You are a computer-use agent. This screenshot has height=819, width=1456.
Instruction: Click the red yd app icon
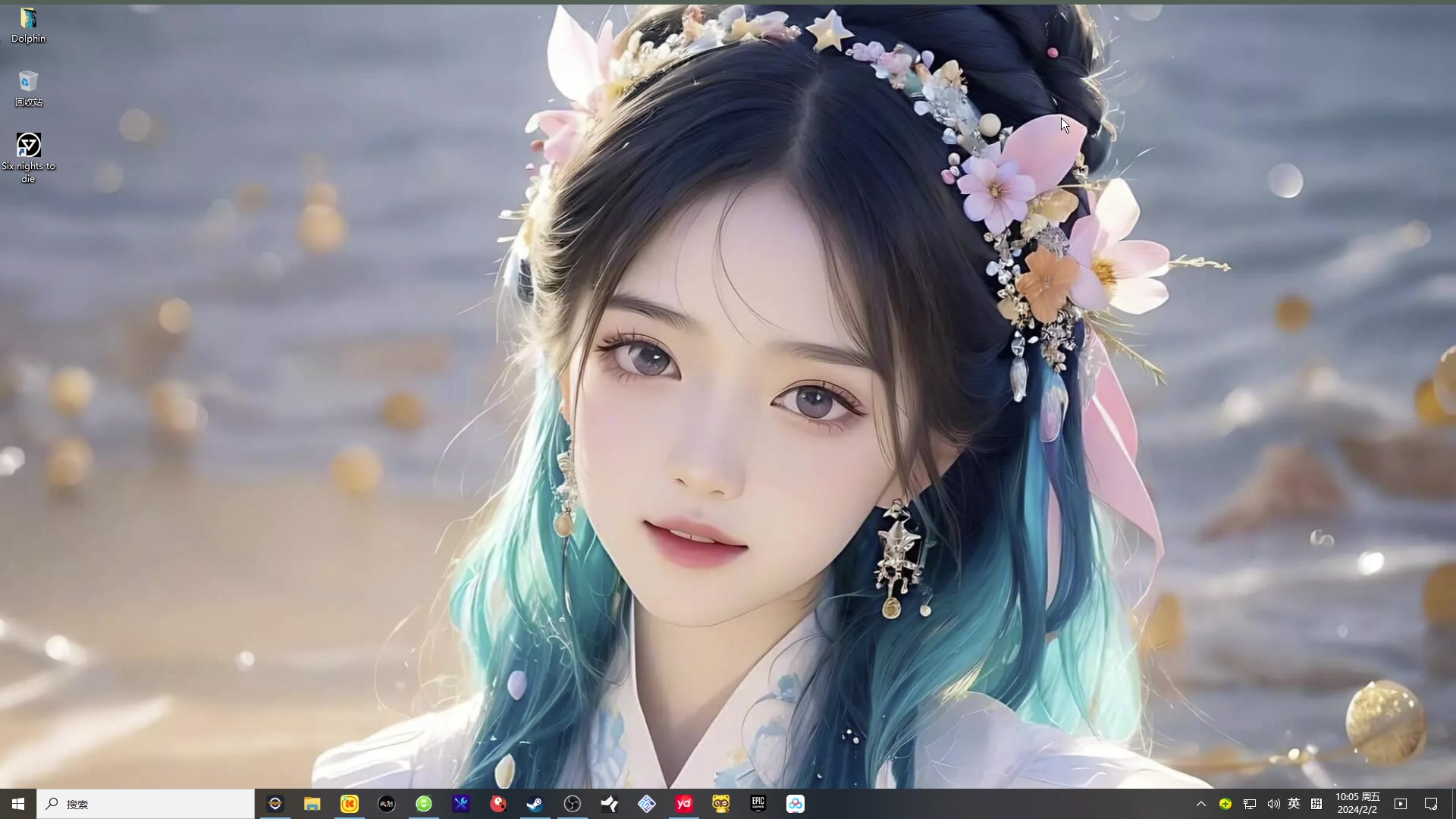[684, 804]
